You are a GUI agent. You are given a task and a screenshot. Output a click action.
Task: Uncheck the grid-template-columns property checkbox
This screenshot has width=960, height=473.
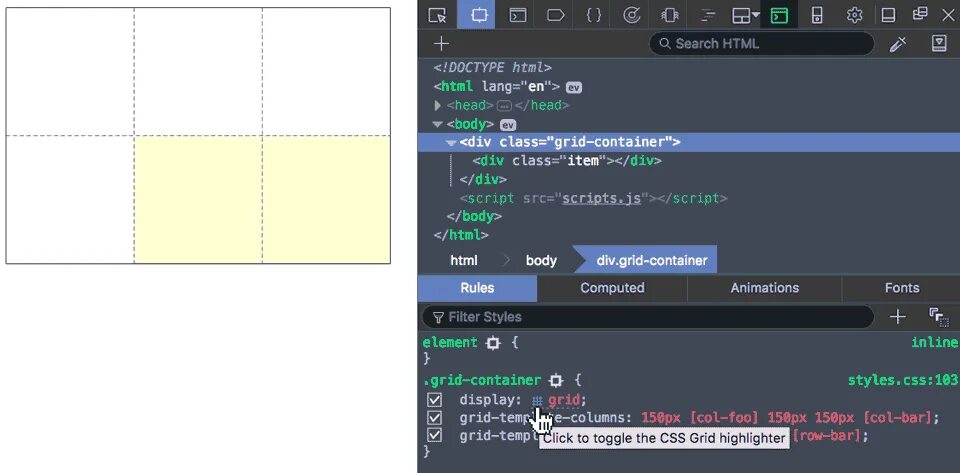[x=435, y=418]
